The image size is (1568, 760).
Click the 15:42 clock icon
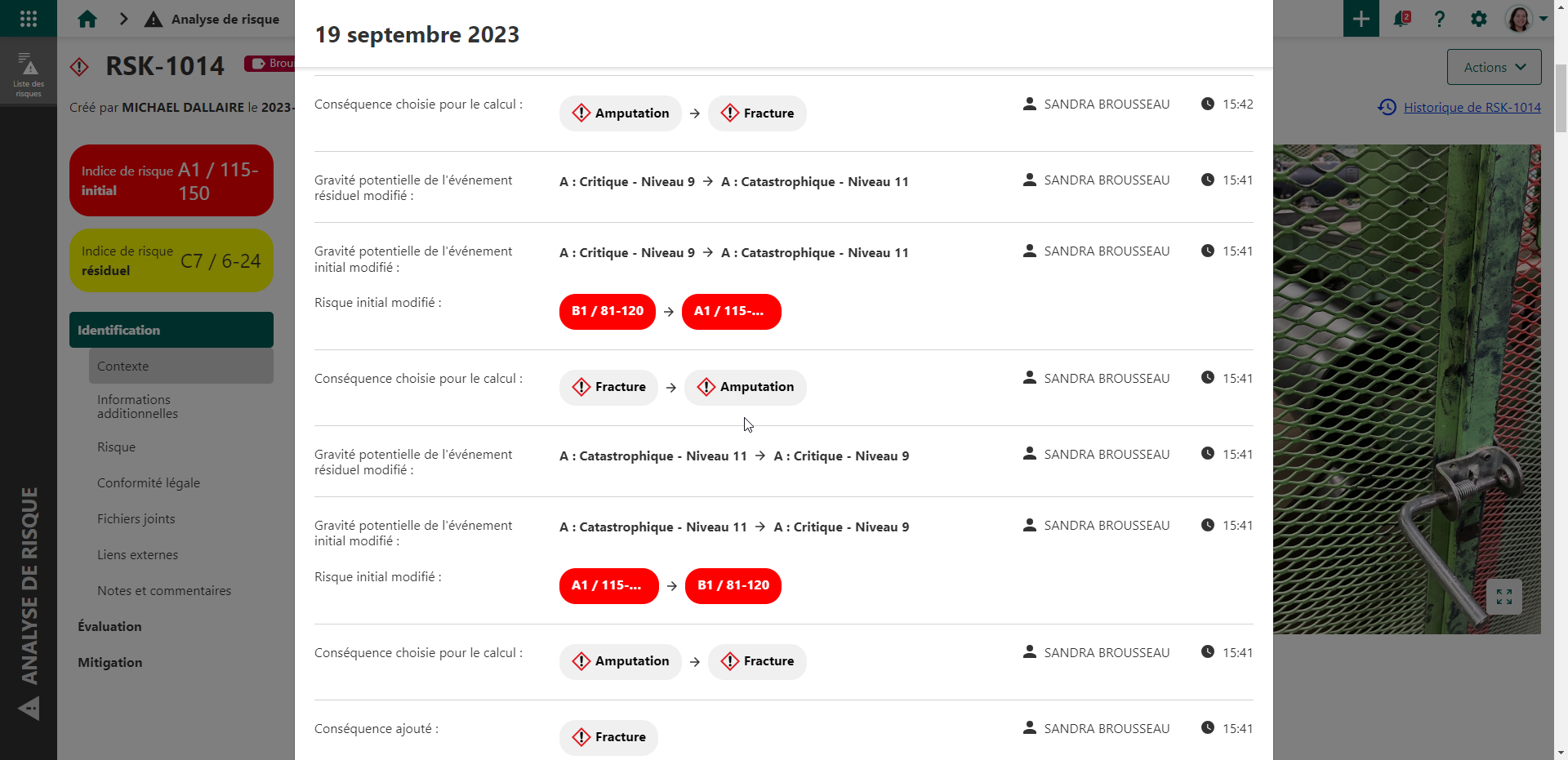[1207, 104]
